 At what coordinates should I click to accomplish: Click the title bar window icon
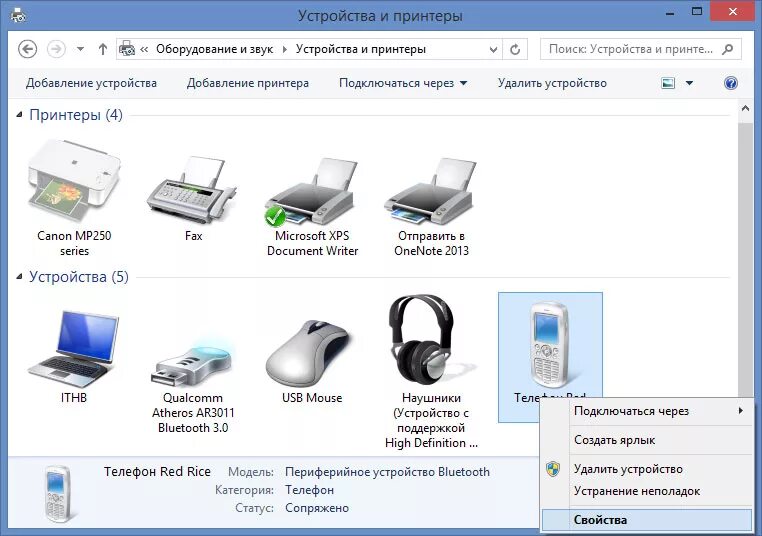pos(18,16)
